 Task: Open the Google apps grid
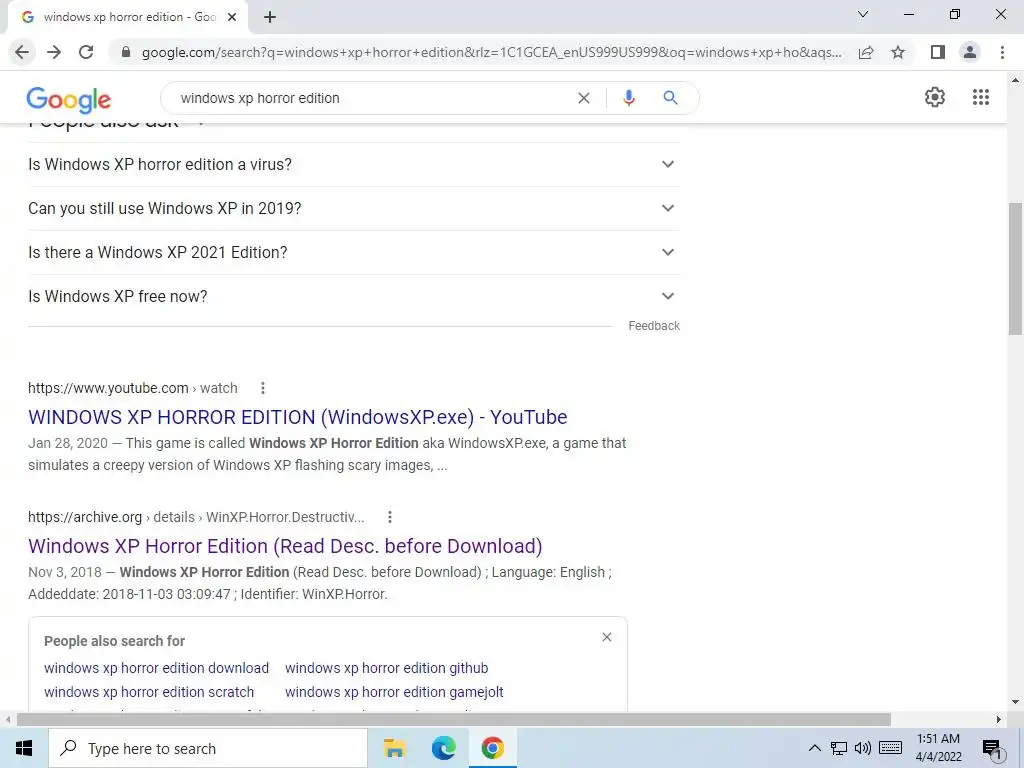pyautogui.click(x=981, y=97)
